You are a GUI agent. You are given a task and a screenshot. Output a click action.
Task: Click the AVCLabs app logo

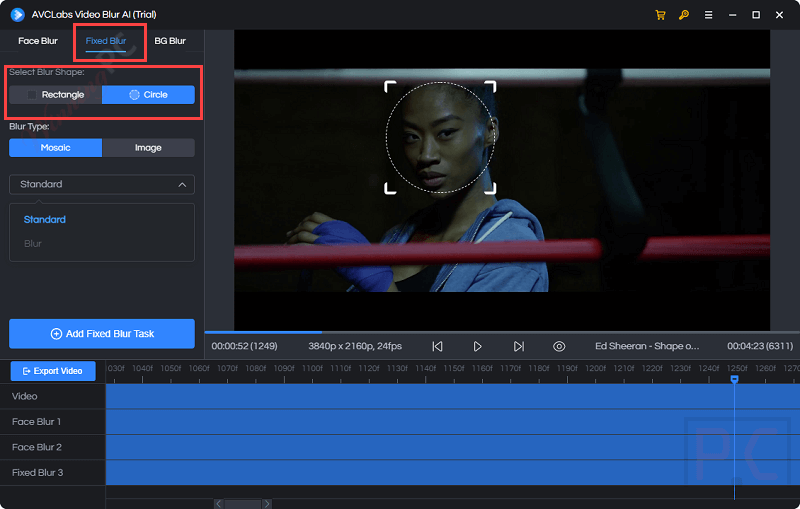[x=17, y=15]
